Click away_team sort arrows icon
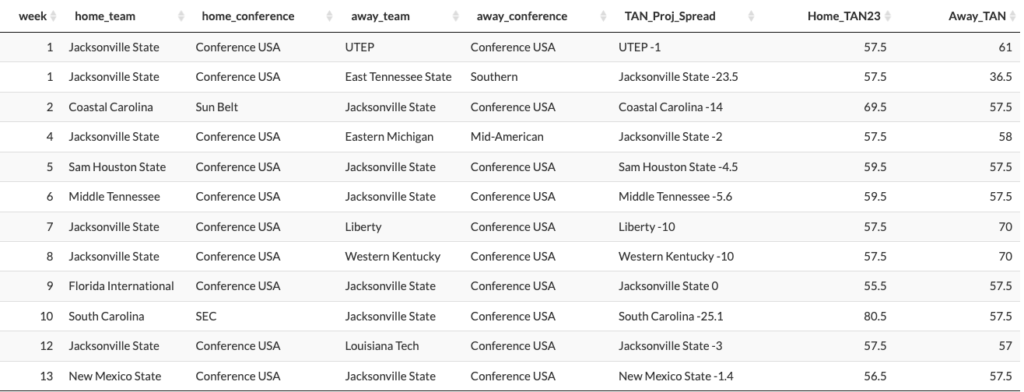This screenshot has width=1024, height=392. [455, 16]
